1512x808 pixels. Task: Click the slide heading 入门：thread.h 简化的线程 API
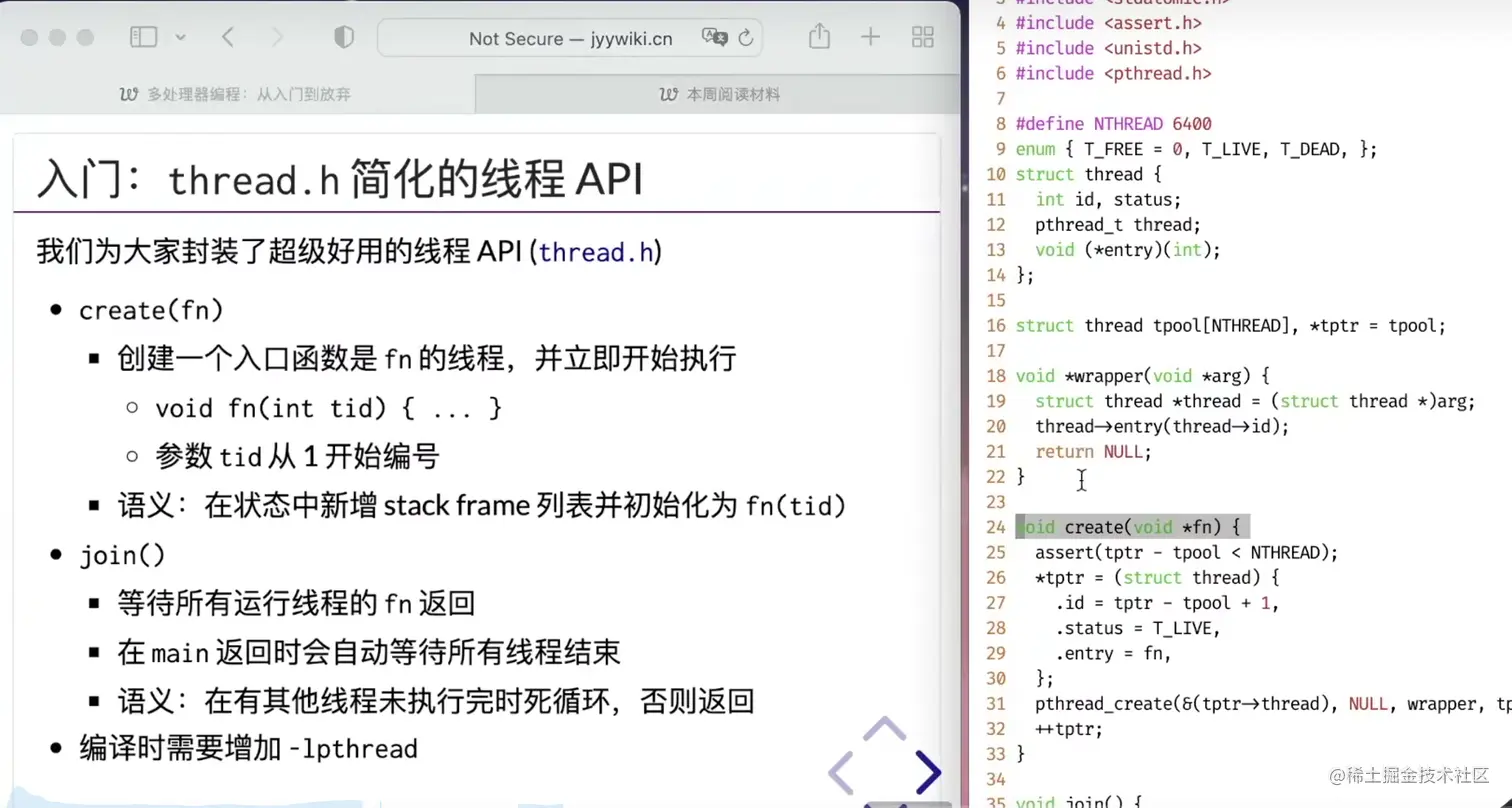(x=339, y=180)
